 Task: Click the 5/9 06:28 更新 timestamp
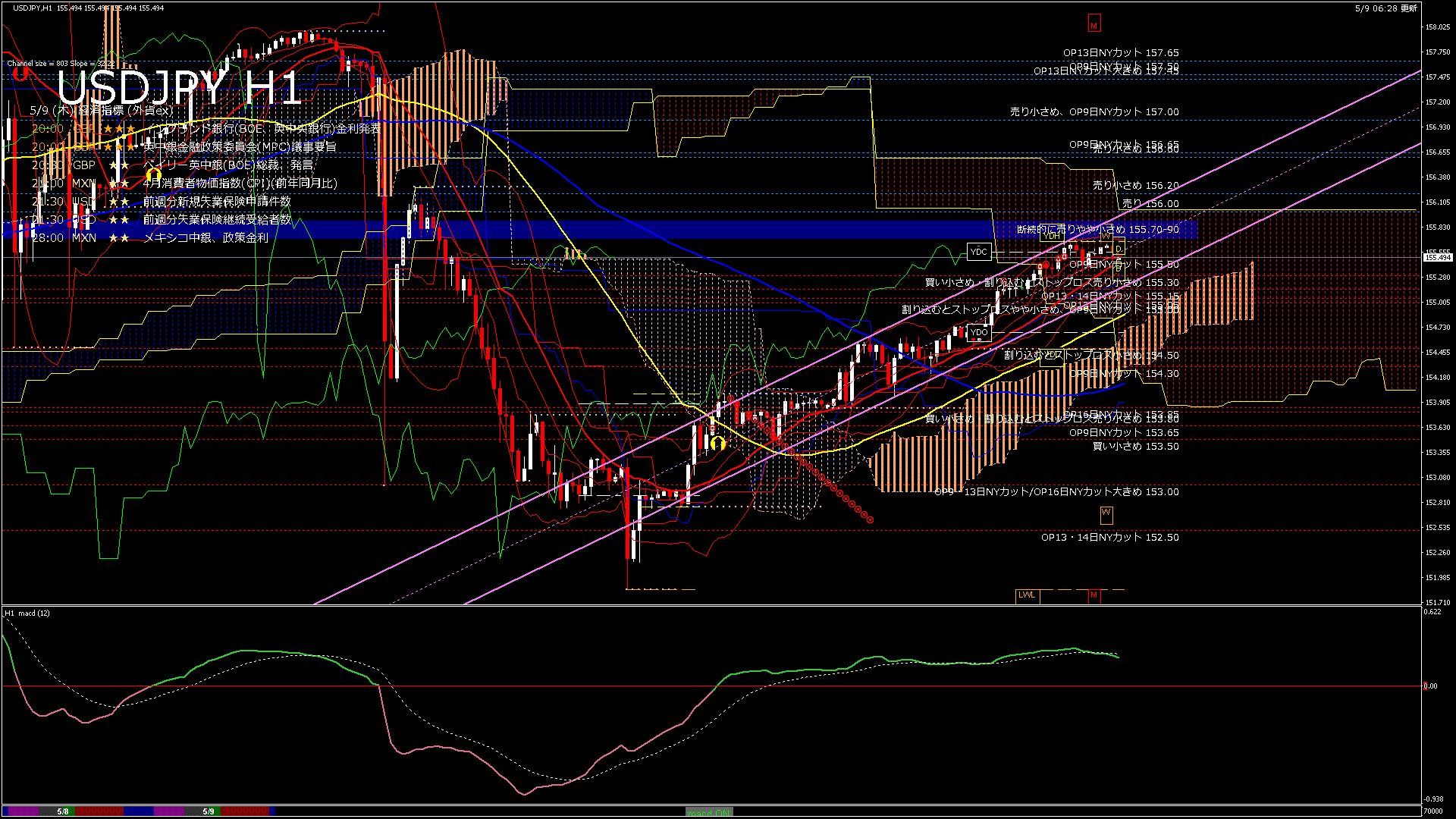(1385, 8)
